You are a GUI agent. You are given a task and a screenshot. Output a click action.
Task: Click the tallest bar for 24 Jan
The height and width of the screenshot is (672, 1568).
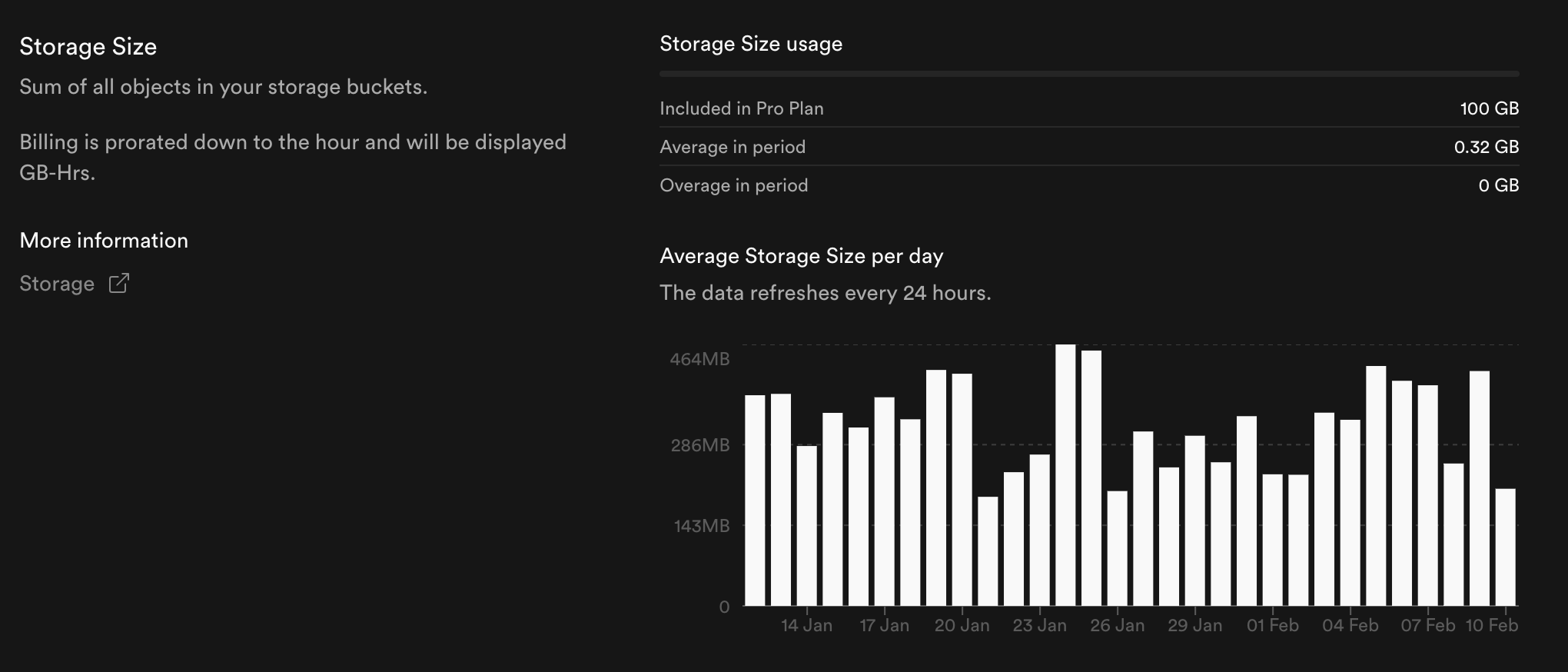1065,475
